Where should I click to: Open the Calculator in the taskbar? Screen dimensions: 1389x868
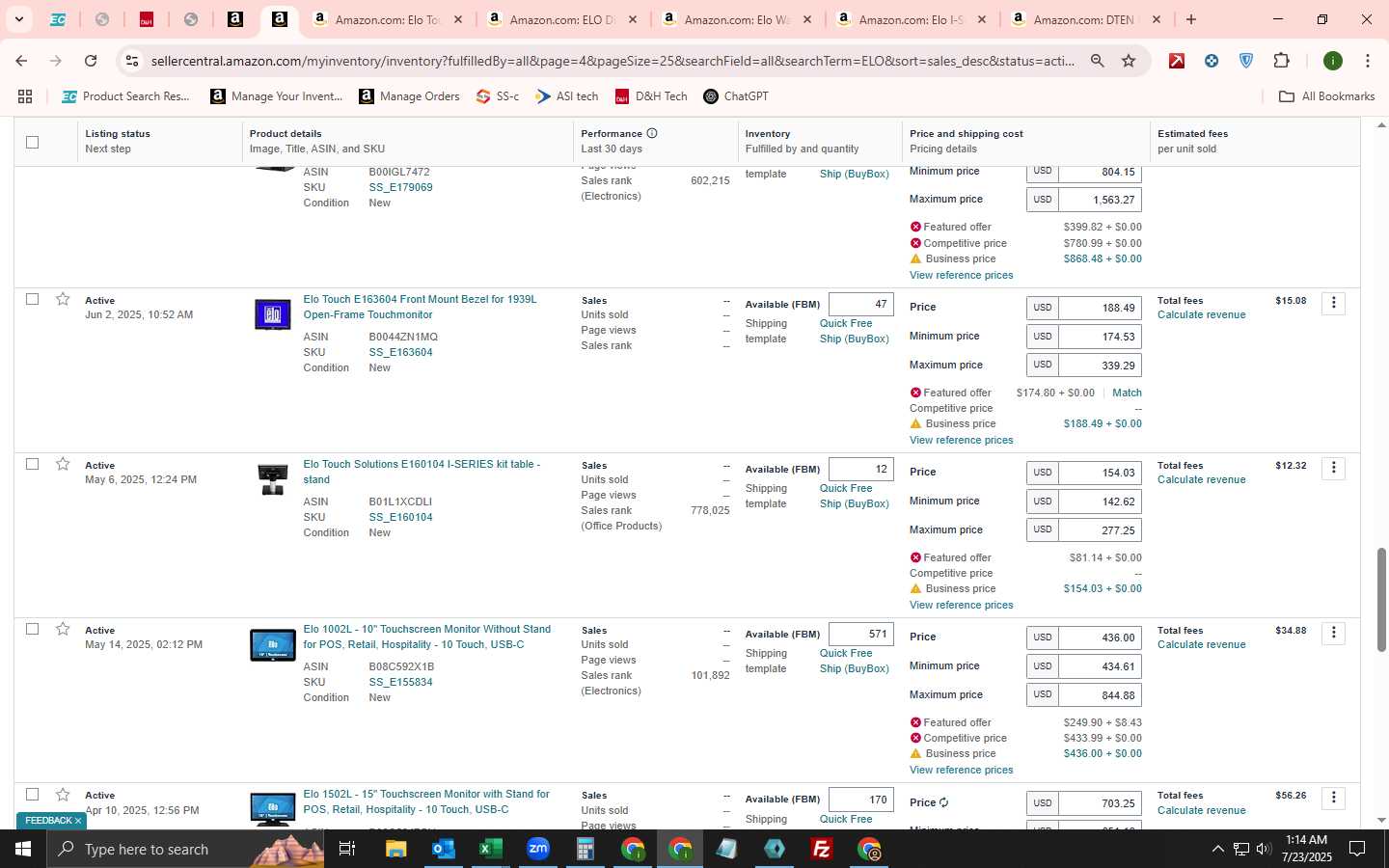[x=586, y=849]
